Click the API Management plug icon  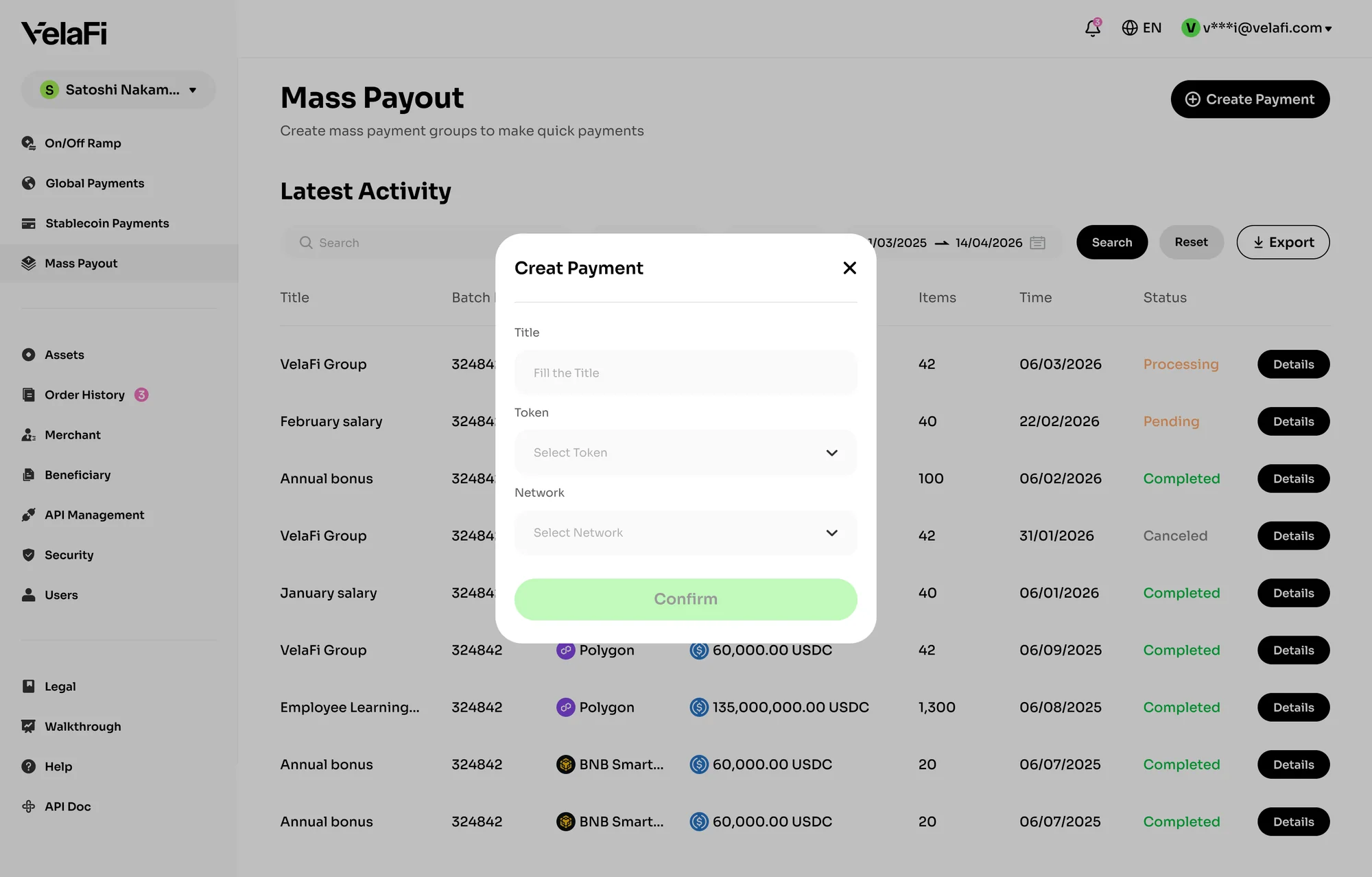point(28,515)
